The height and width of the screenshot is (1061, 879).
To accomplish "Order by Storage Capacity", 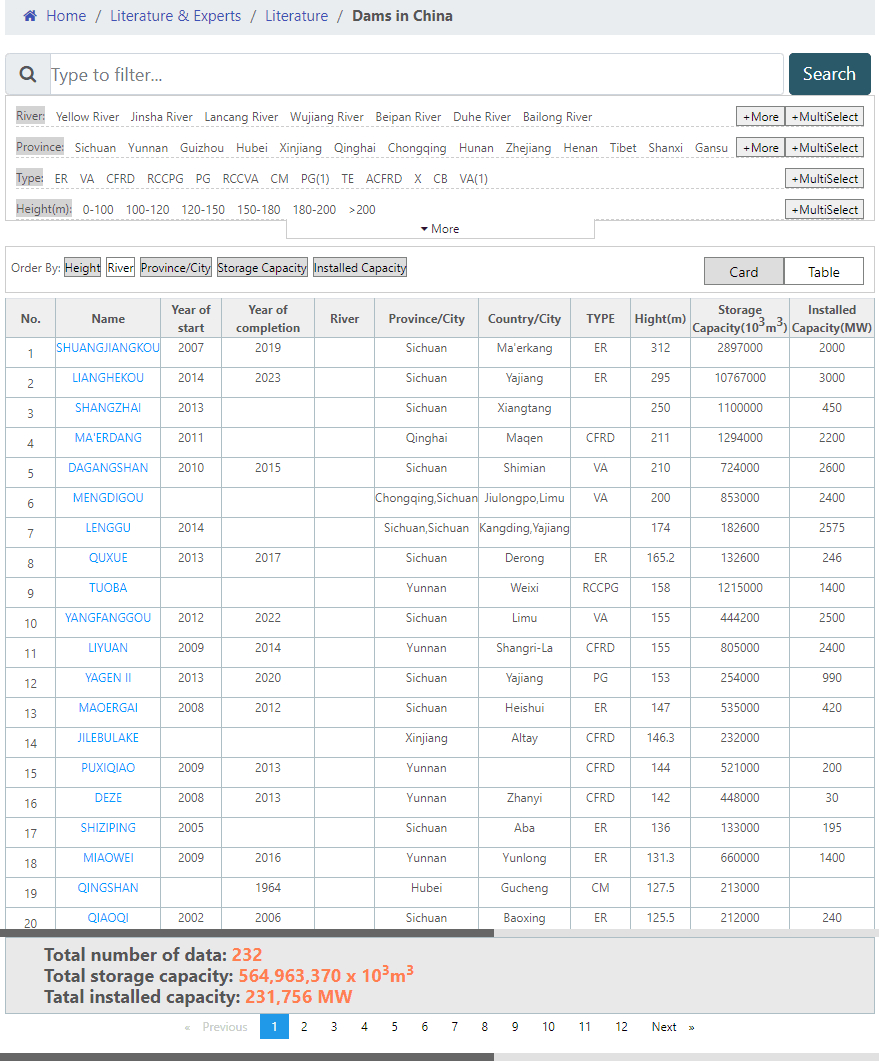I will 262,267.
